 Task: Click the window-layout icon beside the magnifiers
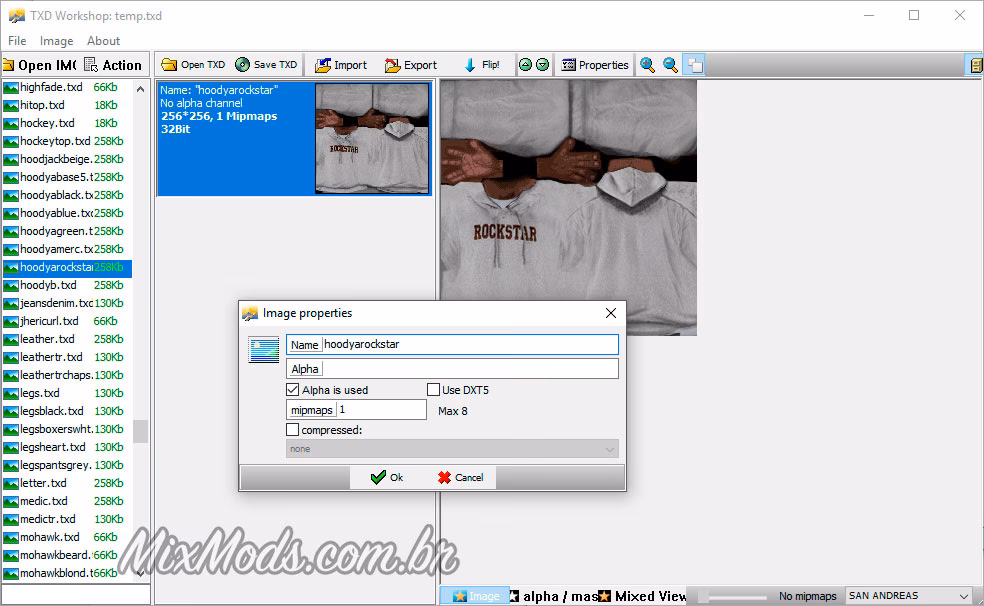click(x=694, y=65)
